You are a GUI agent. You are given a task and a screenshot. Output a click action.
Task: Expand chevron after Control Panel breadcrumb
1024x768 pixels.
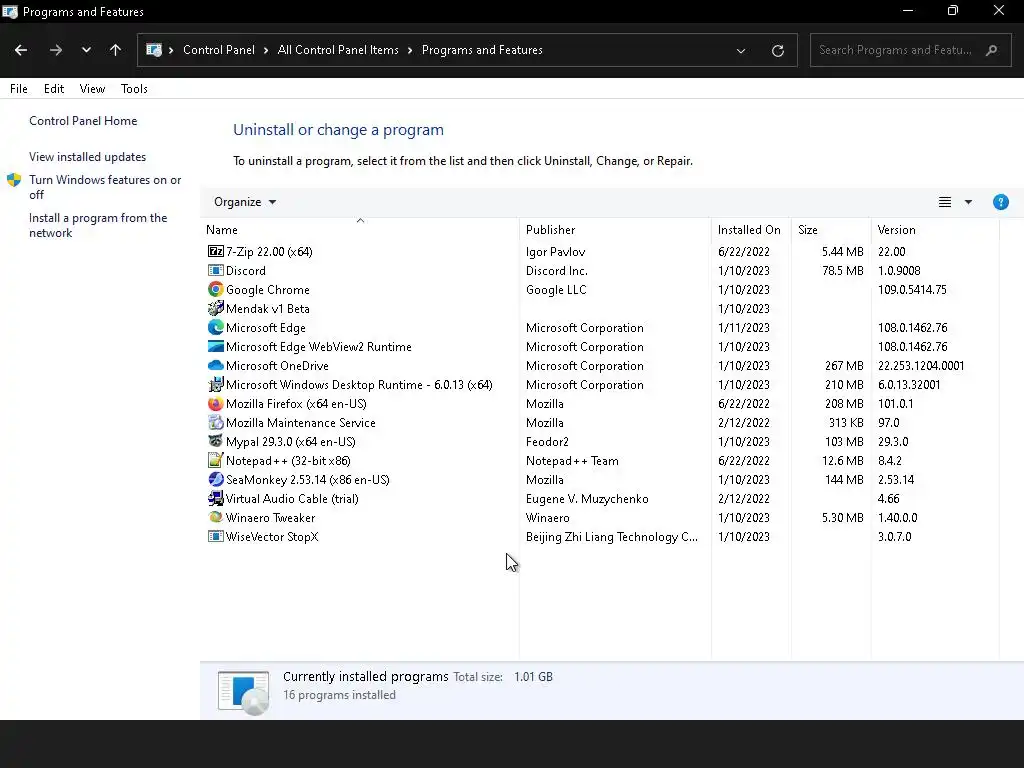pyautogui.click(x=266, y=50)
